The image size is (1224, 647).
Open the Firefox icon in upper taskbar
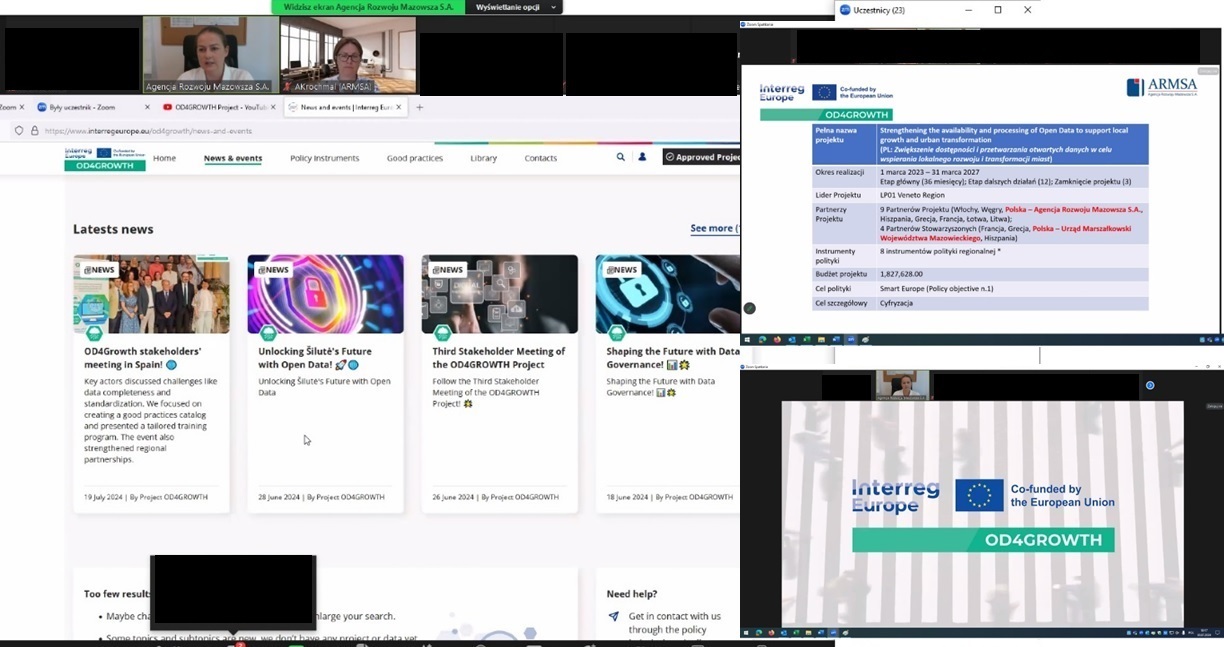pos(777,340)
